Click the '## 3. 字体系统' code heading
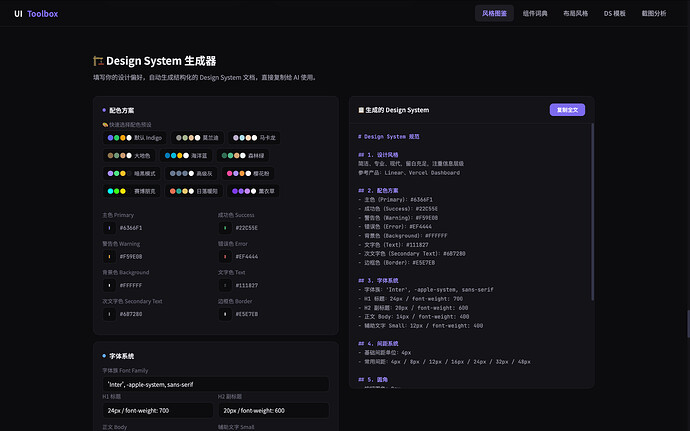The height and width of the screenshot is (431, 690). 378,280
